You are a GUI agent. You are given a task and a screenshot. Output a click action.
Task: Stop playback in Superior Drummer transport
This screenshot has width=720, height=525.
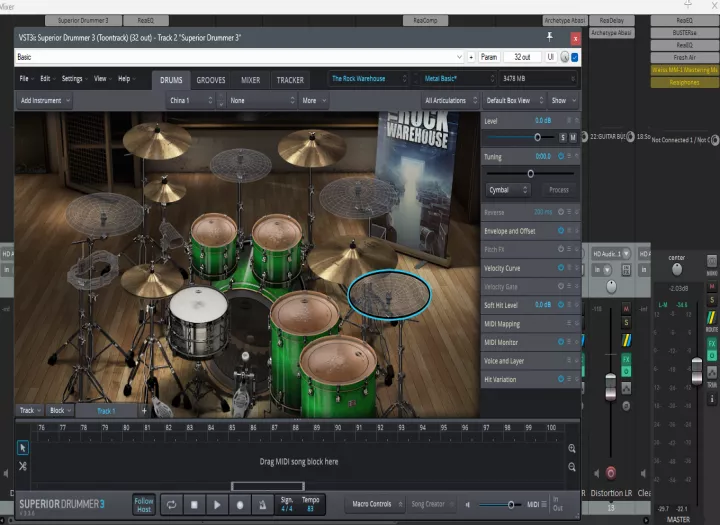click(194, 505)
